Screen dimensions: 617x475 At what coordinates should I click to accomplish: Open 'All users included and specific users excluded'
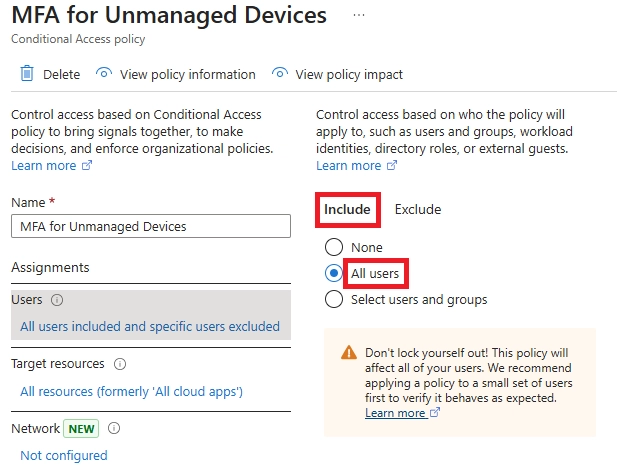pos(150,326)
